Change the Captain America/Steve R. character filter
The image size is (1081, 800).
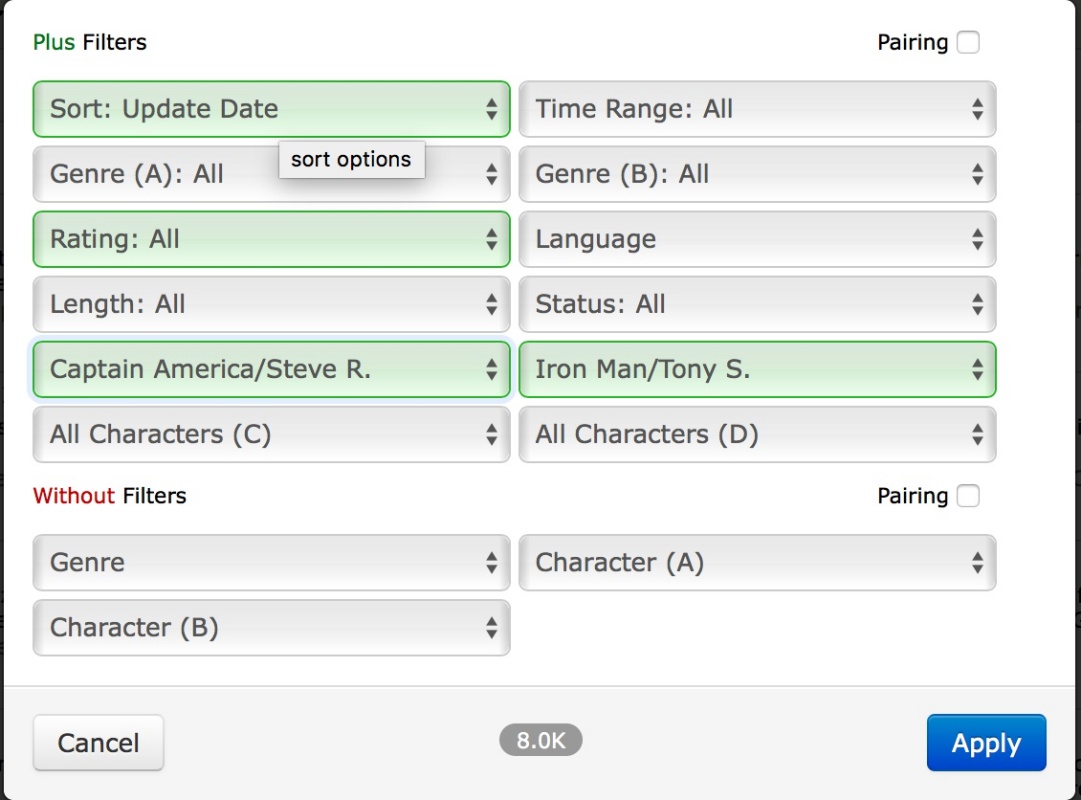click(271, 369)
